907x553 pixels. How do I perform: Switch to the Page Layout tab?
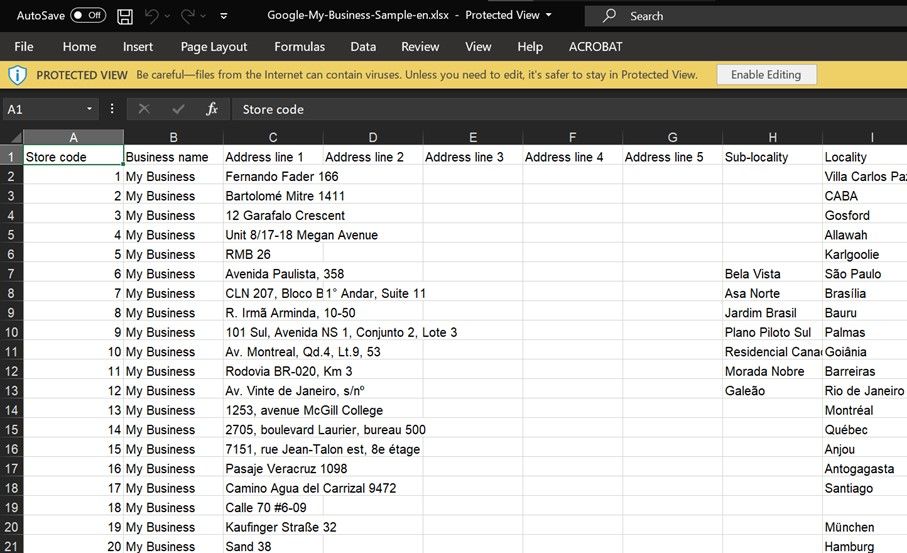coord(213,47)
